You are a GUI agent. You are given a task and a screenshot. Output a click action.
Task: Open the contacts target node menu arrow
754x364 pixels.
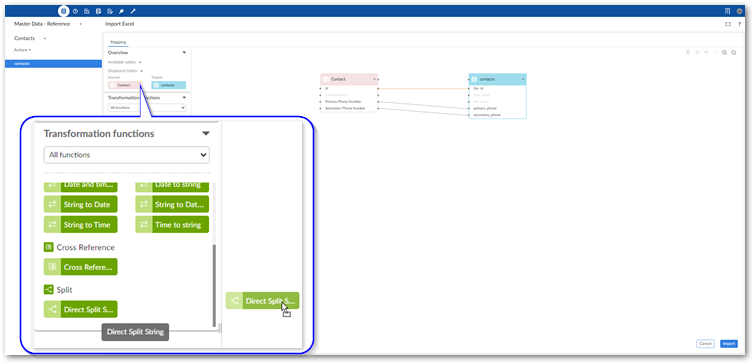pyautogui.click(x=522, y=79)
